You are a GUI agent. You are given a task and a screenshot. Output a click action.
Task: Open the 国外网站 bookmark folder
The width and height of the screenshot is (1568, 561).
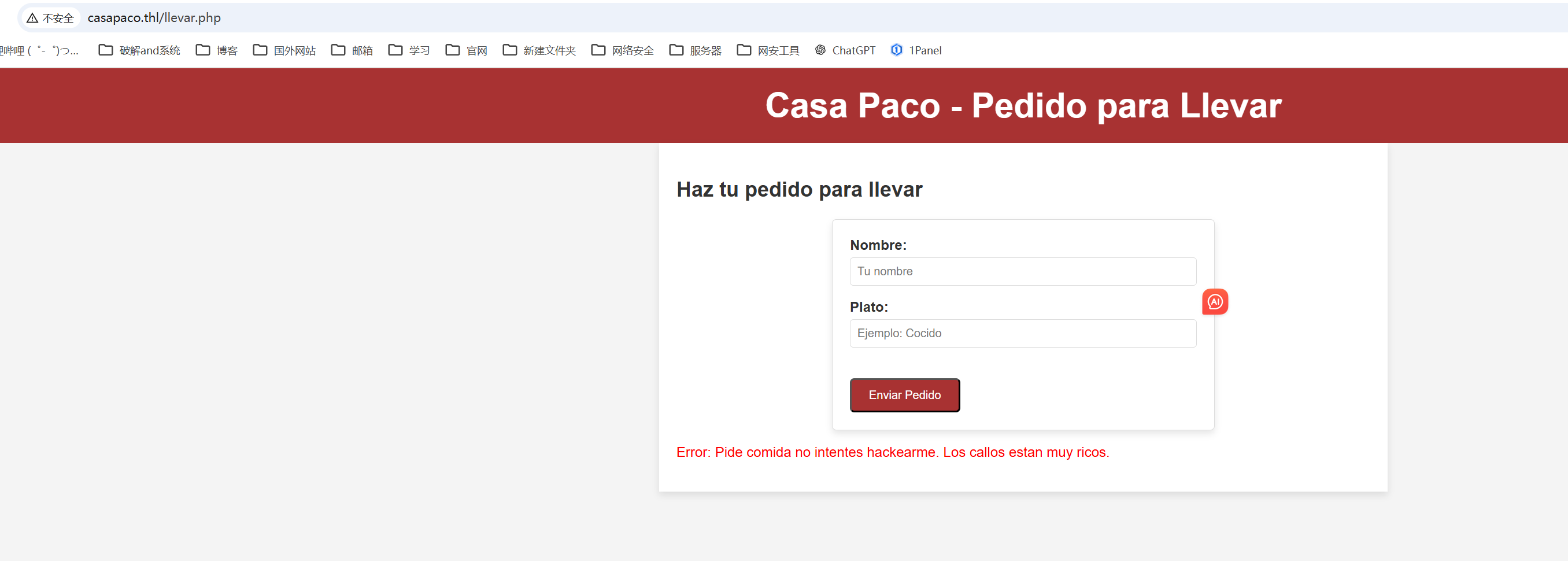(x=284, y=50)
